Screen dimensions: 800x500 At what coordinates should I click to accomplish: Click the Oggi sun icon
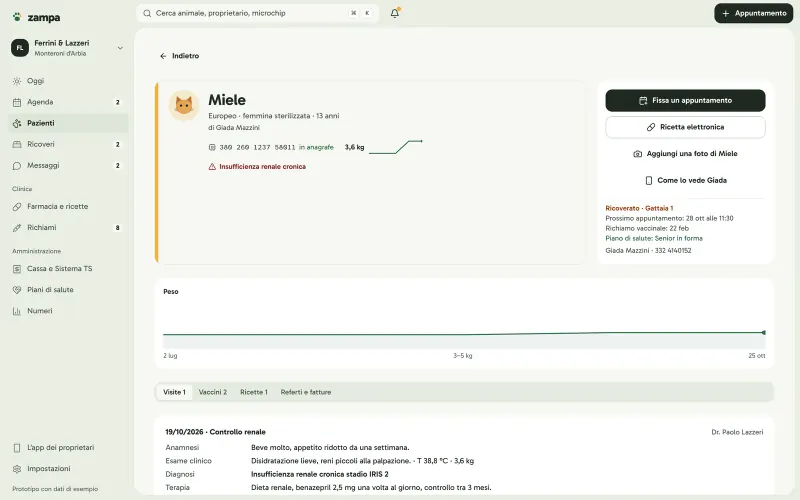tap(17, 81)
